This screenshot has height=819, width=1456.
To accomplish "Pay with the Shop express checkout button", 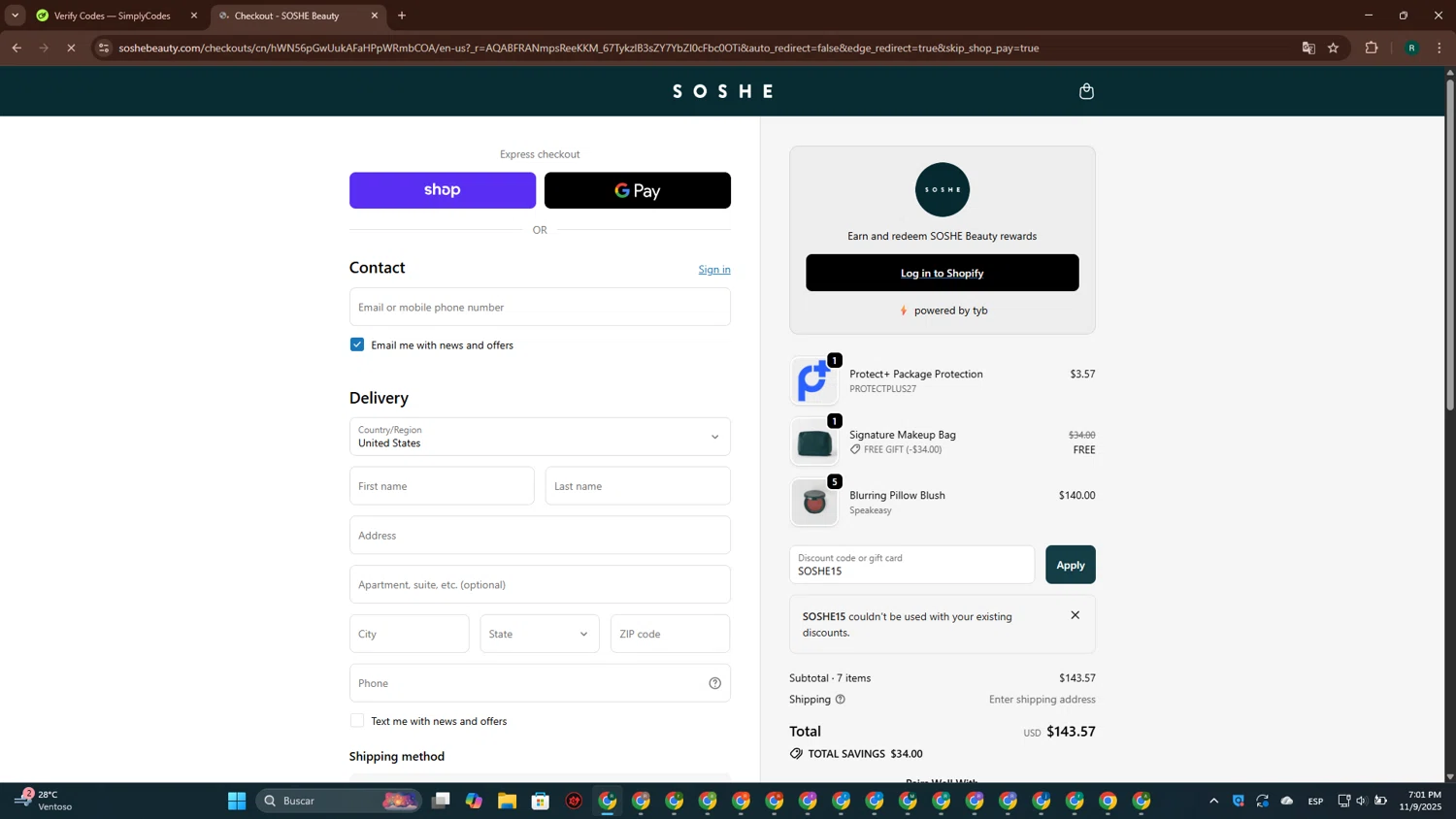I will point(443,190).
